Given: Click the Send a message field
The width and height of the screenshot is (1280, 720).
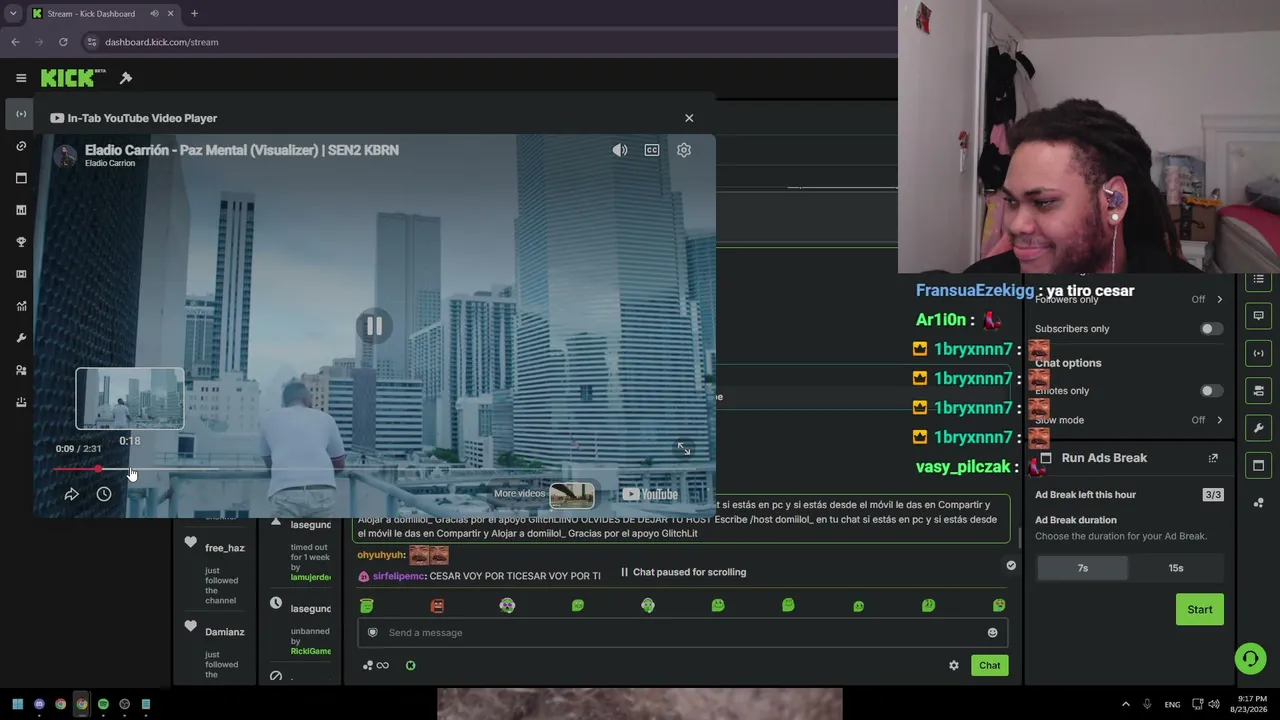Looking at the screenshot, I should click(x=682, y=632).
